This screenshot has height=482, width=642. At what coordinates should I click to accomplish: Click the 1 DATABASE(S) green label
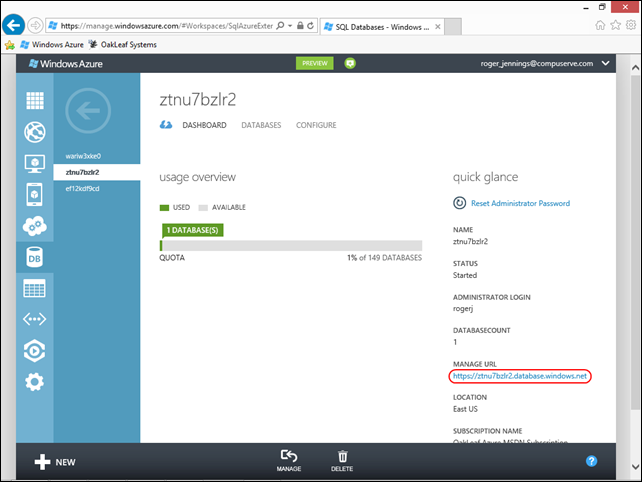tap(192, 230)
